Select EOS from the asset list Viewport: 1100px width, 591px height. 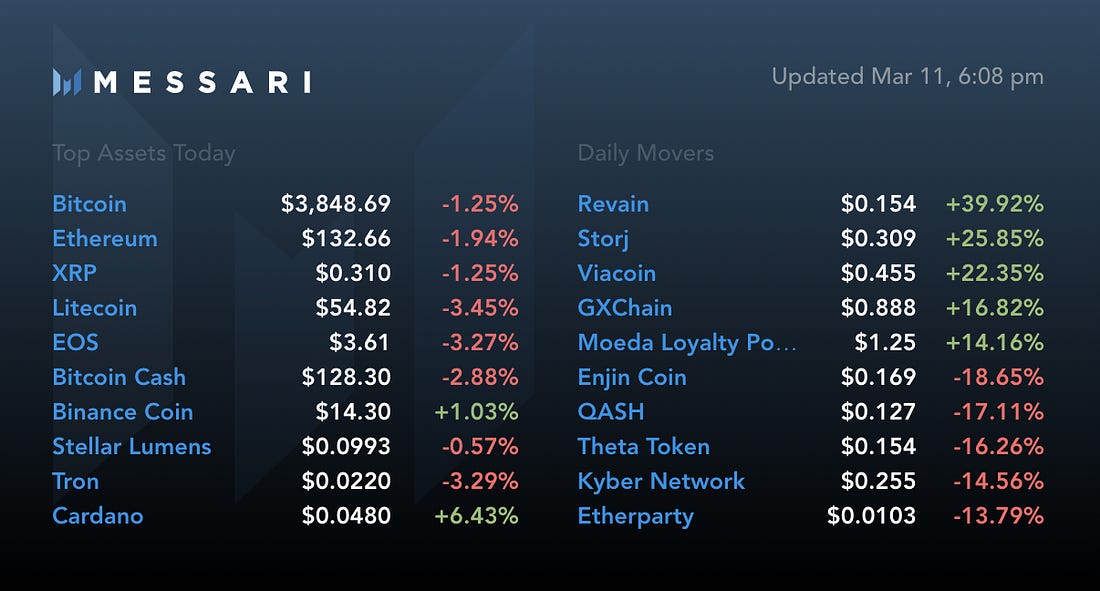76,343
